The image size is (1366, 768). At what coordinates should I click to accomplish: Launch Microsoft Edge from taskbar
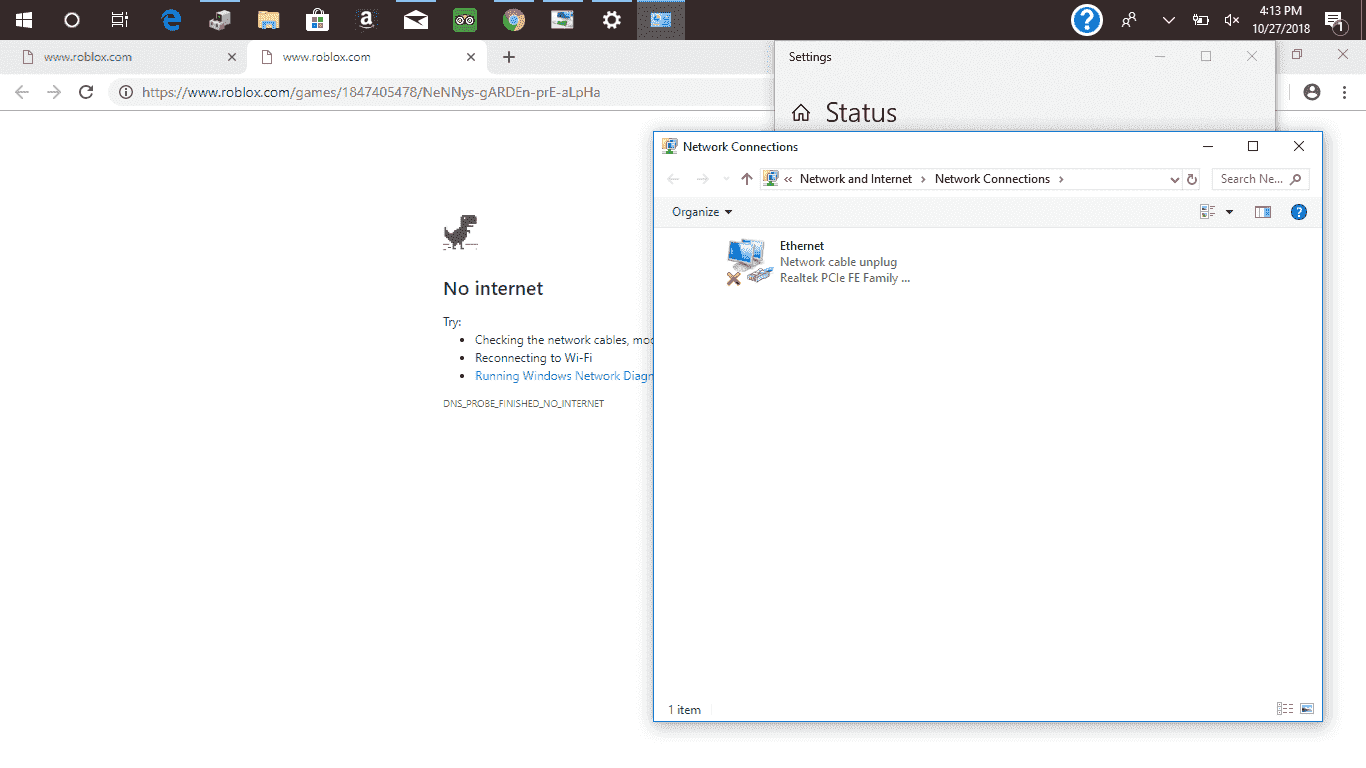click(171, 19)
